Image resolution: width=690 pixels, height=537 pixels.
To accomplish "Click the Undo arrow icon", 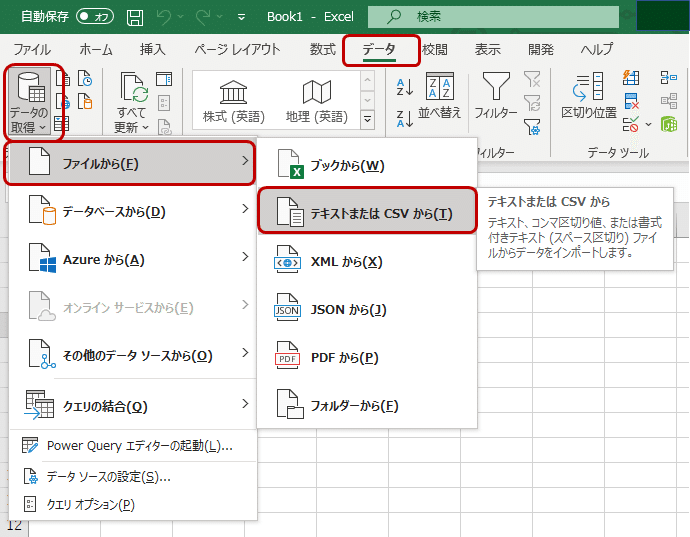I will tap(164, 17).
